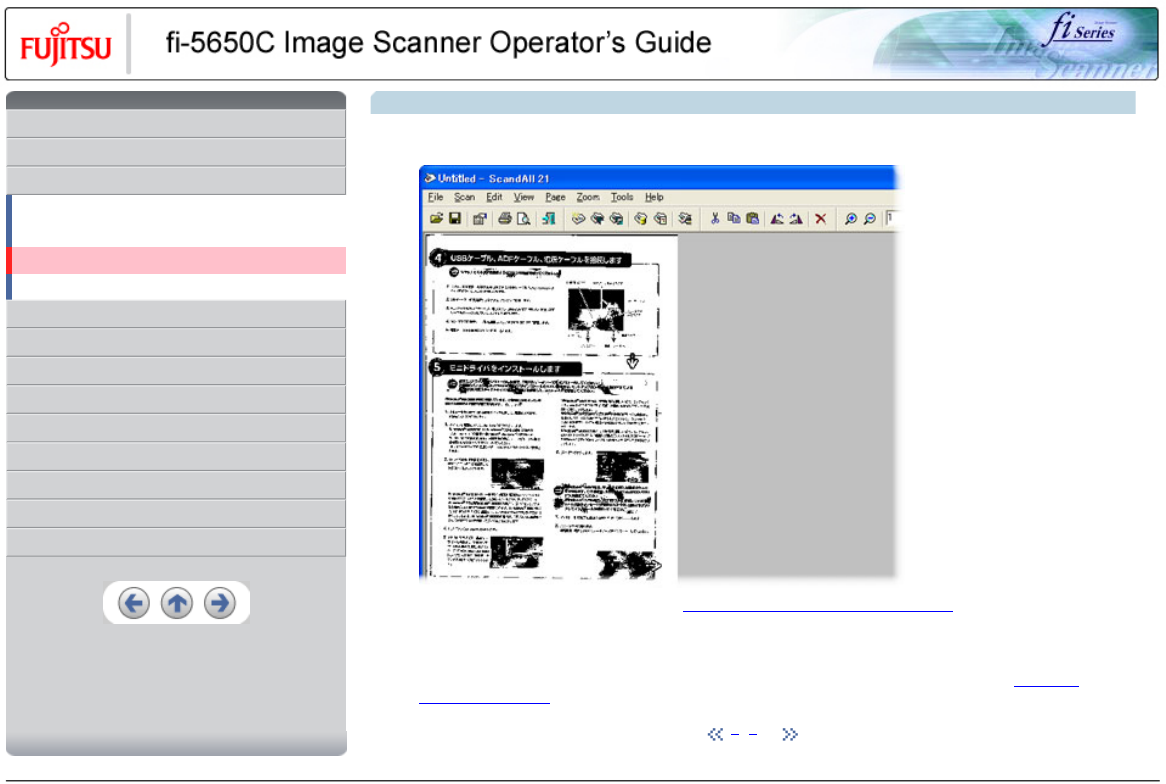This screenshot has width=1166, height=784.
Task: Click the red X delete icon
Action: 820,219
